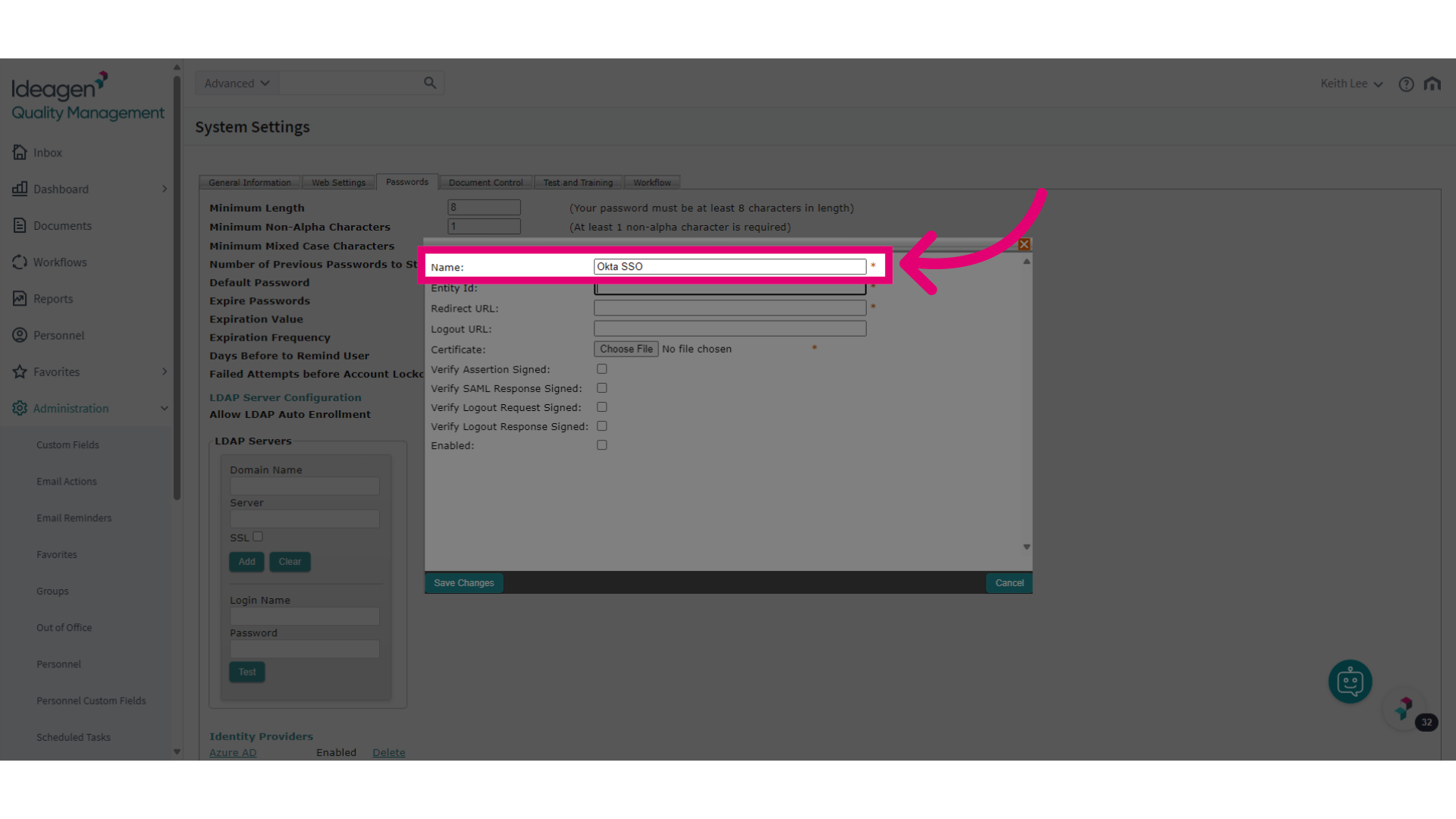Click the Choose File certificate button
The height and width of the screenshot is (819, 1456).
point(626,349)
